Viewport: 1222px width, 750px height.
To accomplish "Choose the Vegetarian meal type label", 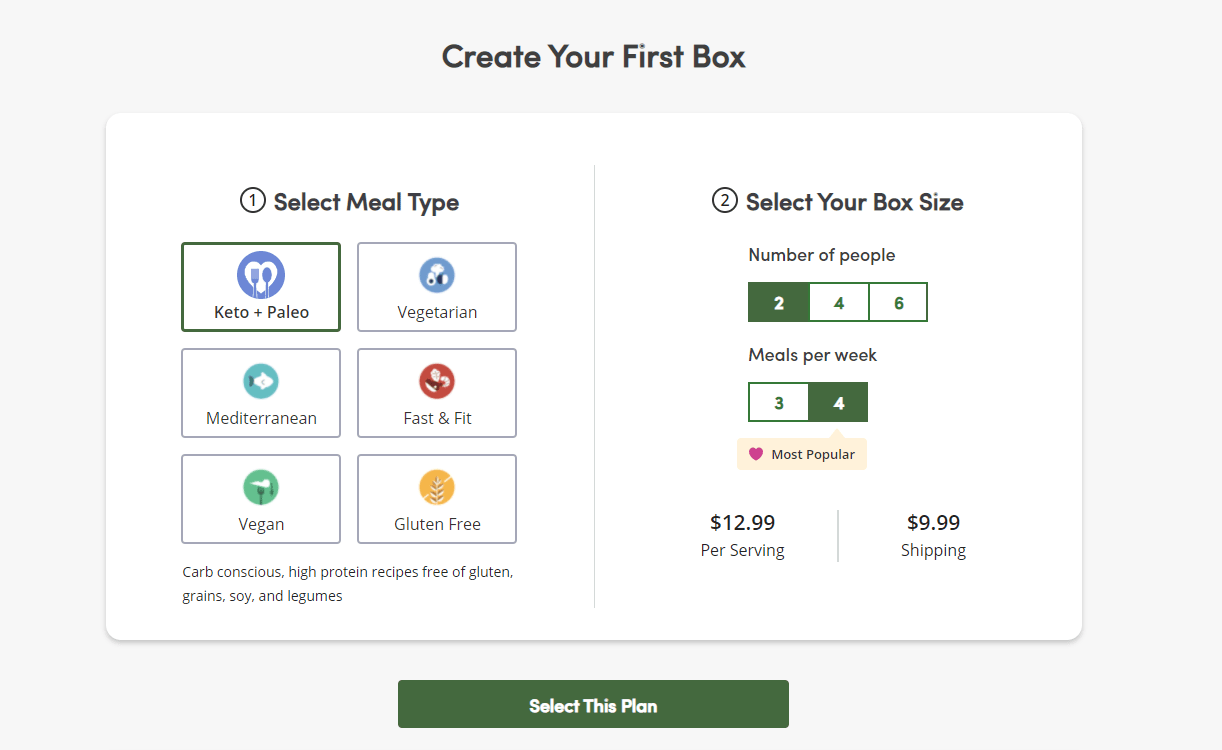I will coord(437,312).
